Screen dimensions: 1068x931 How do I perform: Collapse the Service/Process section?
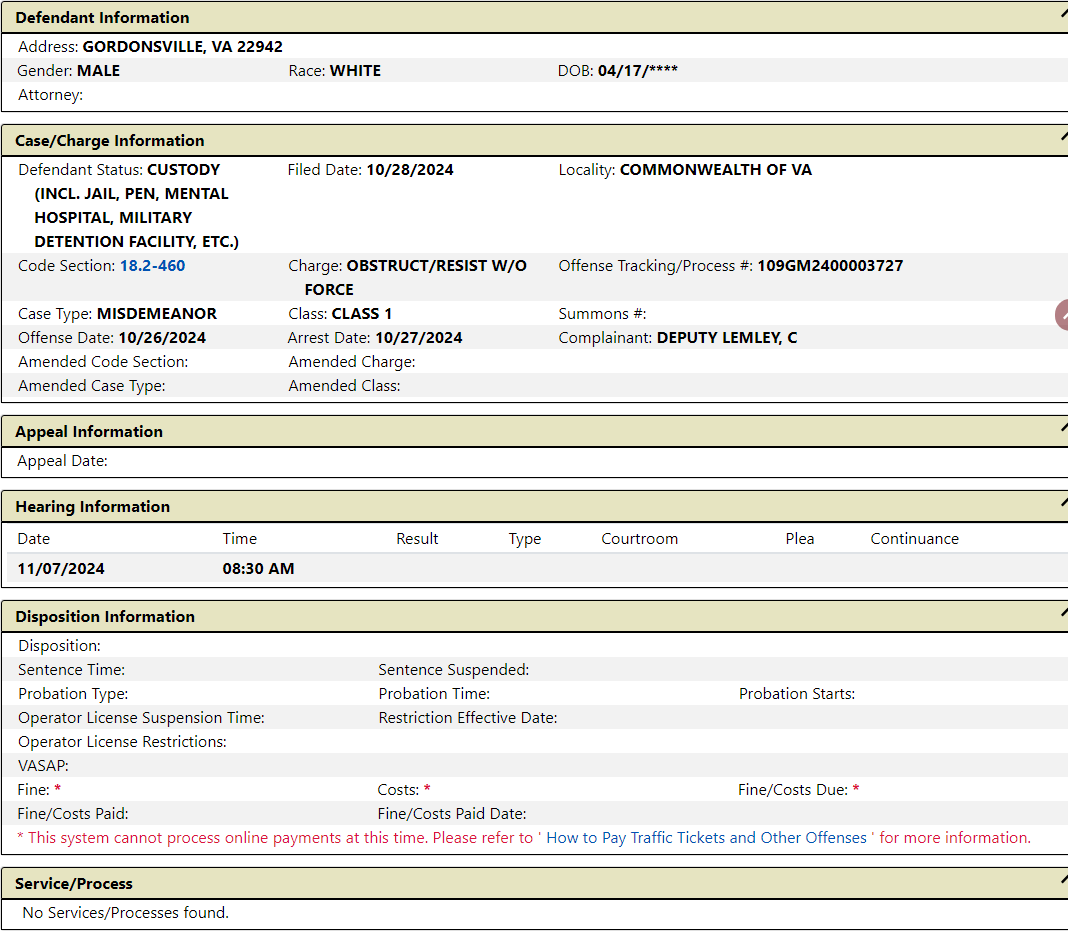[1063, 880]
